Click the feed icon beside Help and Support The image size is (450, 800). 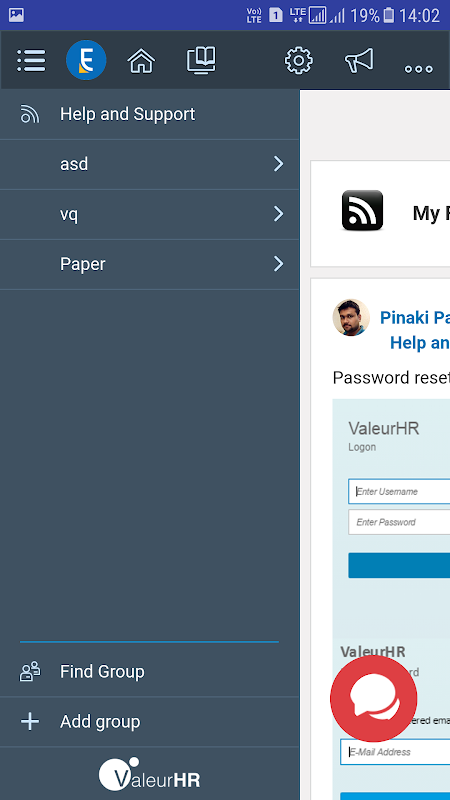[x=30, y=114]
